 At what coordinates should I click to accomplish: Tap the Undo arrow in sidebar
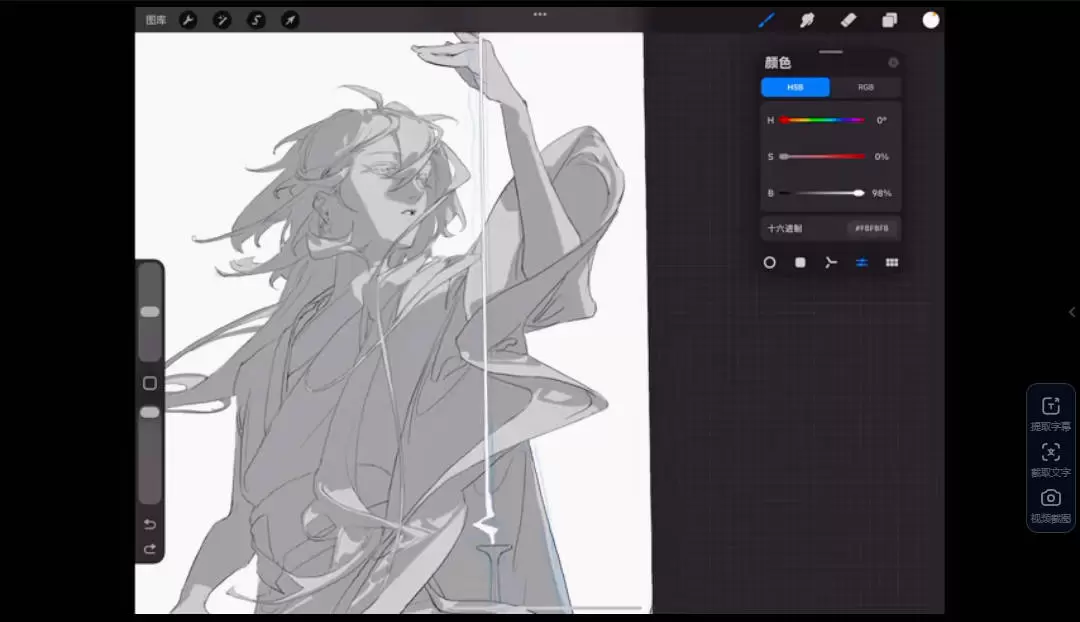pos(150,525)
